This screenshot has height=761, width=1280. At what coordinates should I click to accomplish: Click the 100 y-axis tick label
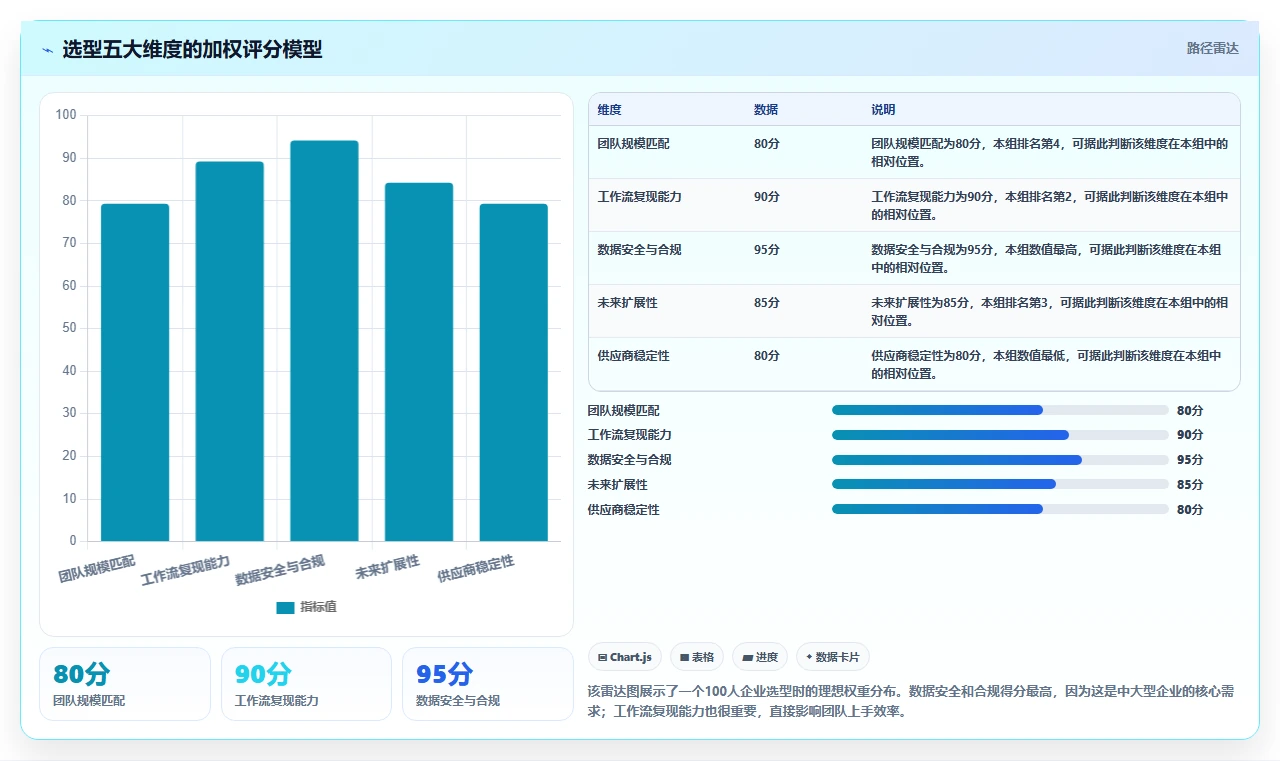(x=66, y=115)
